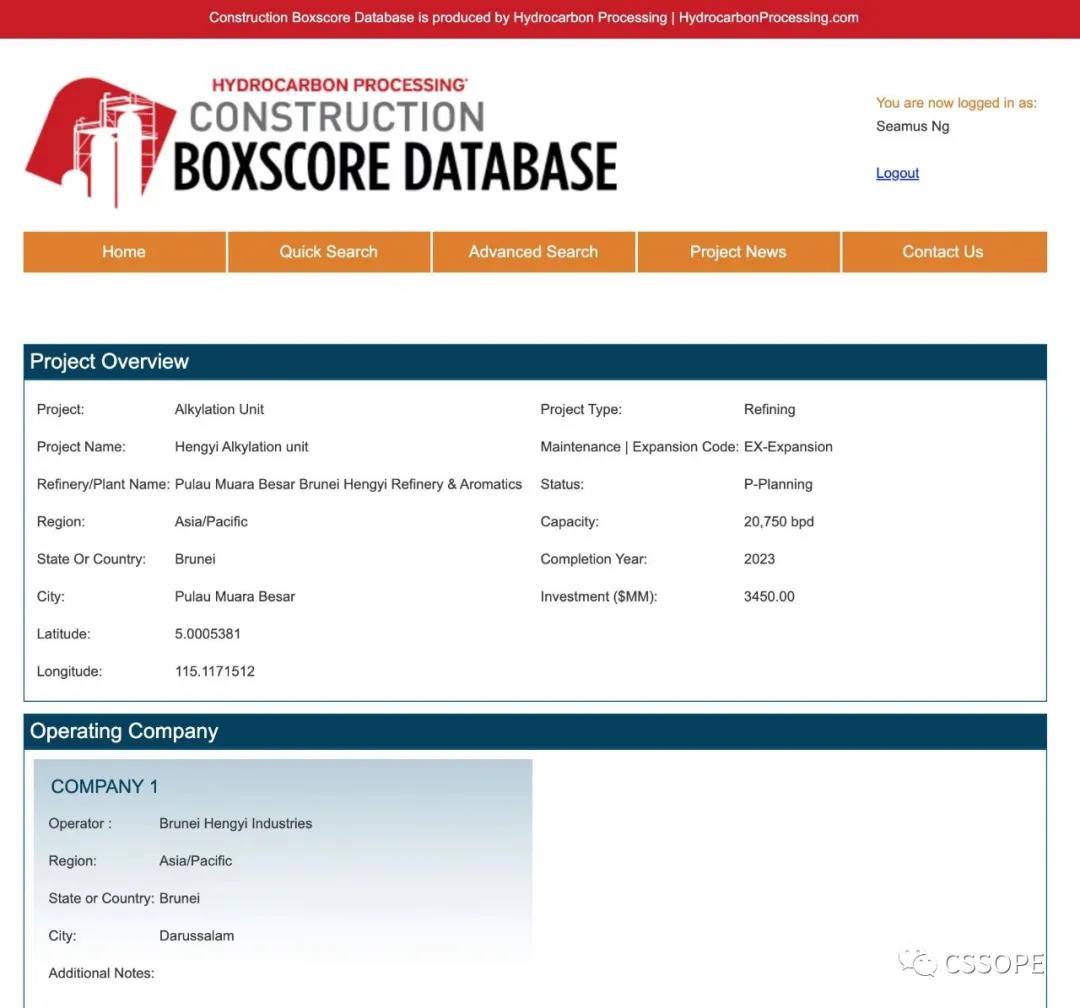Click the Project Overview section header
The width and height of the screenshot is (1080, 1008).
110,362
